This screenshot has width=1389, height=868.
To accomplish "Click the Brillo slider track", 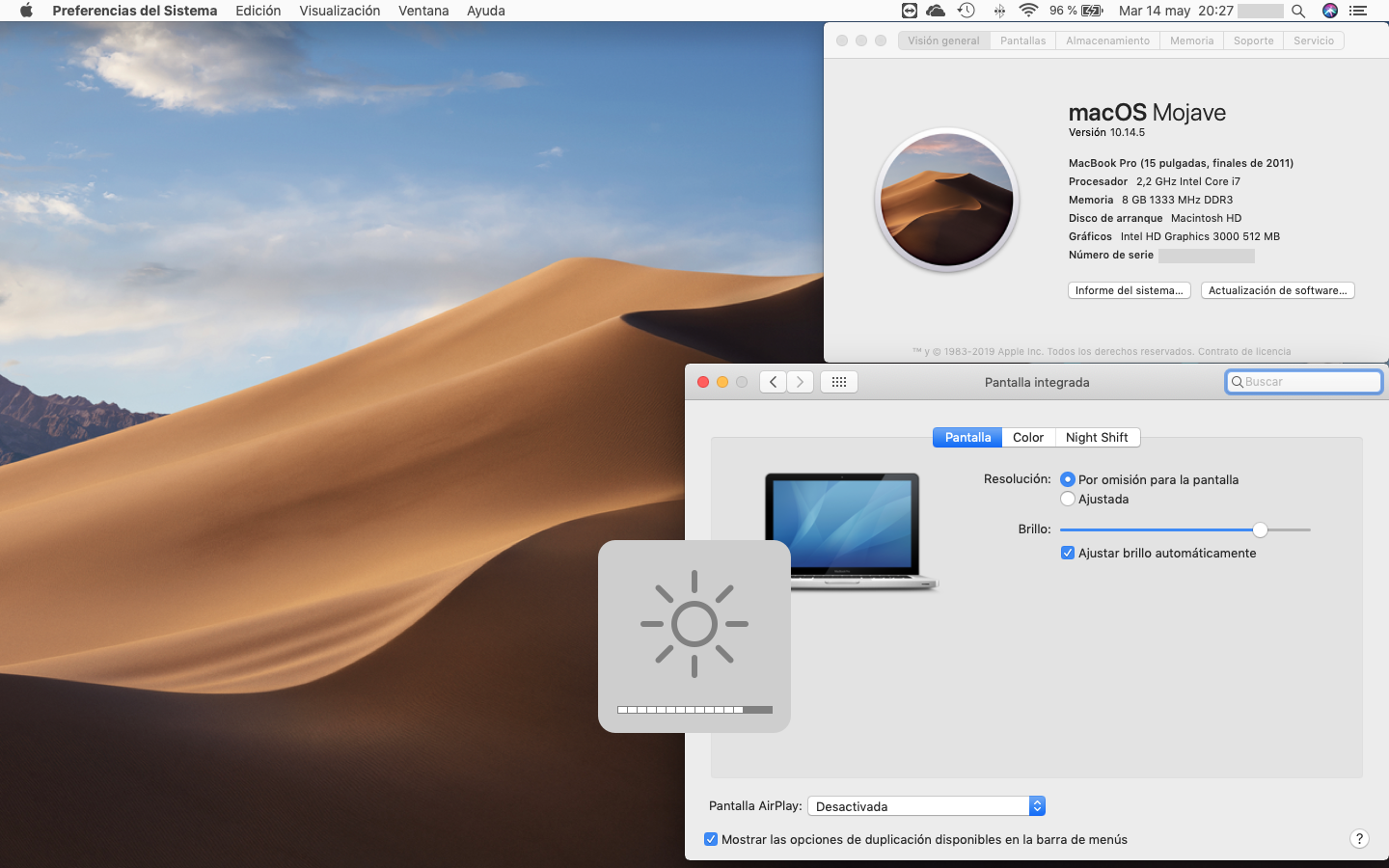I will pos(1157,529).
